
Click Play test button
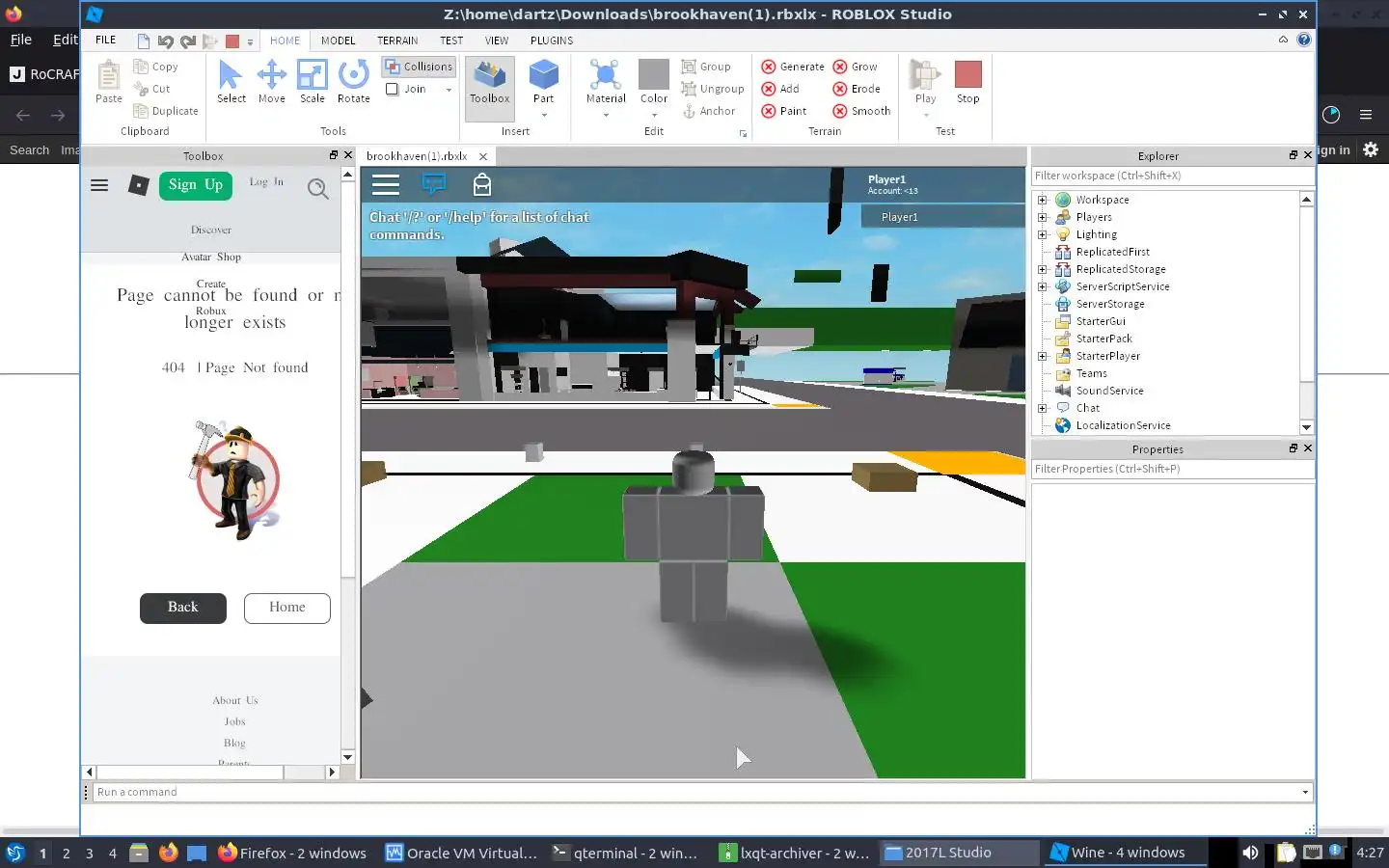926,82
